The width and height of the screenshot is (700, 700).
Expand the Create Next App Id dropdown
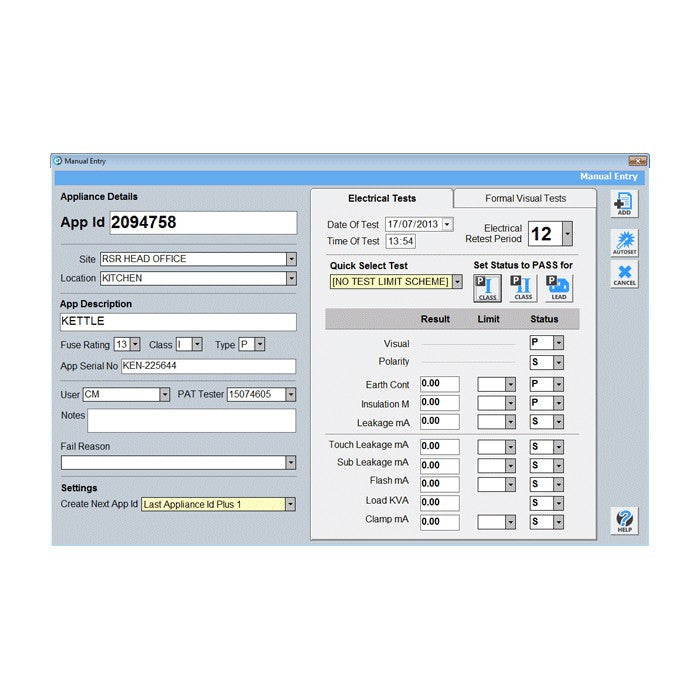pos(291,505)
